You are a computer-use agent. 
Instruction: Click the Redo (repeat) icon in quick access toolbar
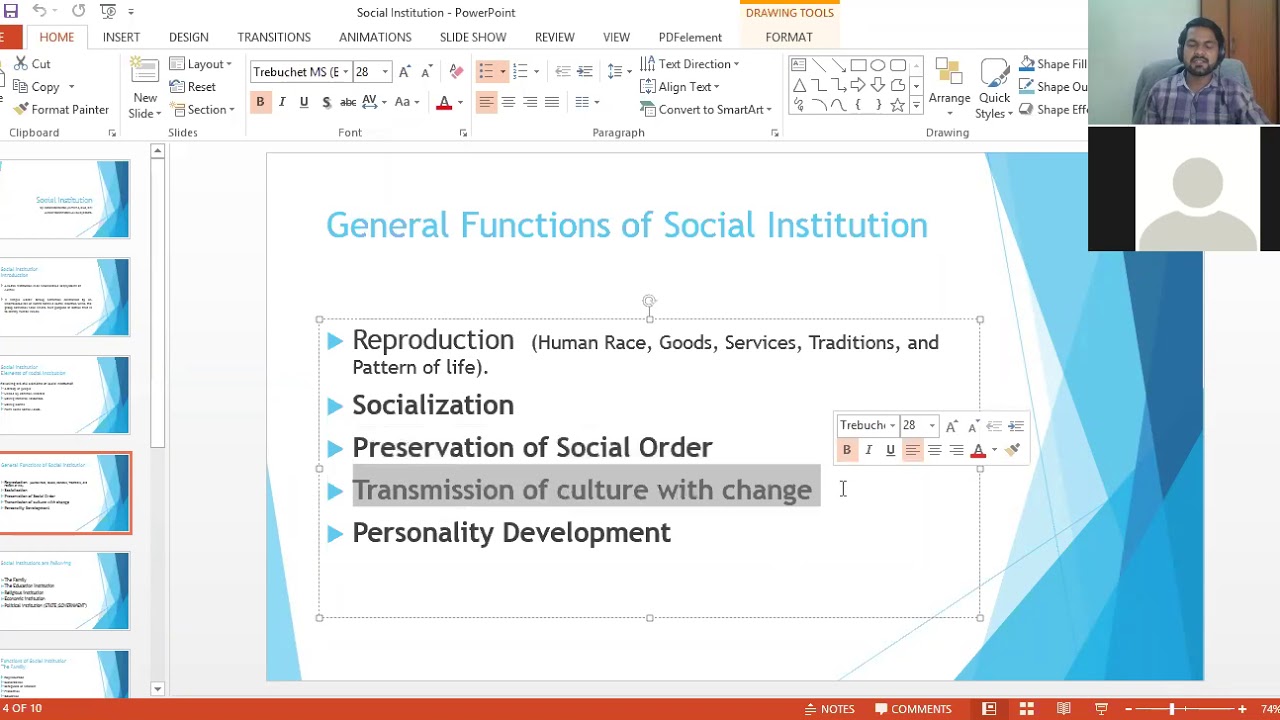tap(78, 12)
